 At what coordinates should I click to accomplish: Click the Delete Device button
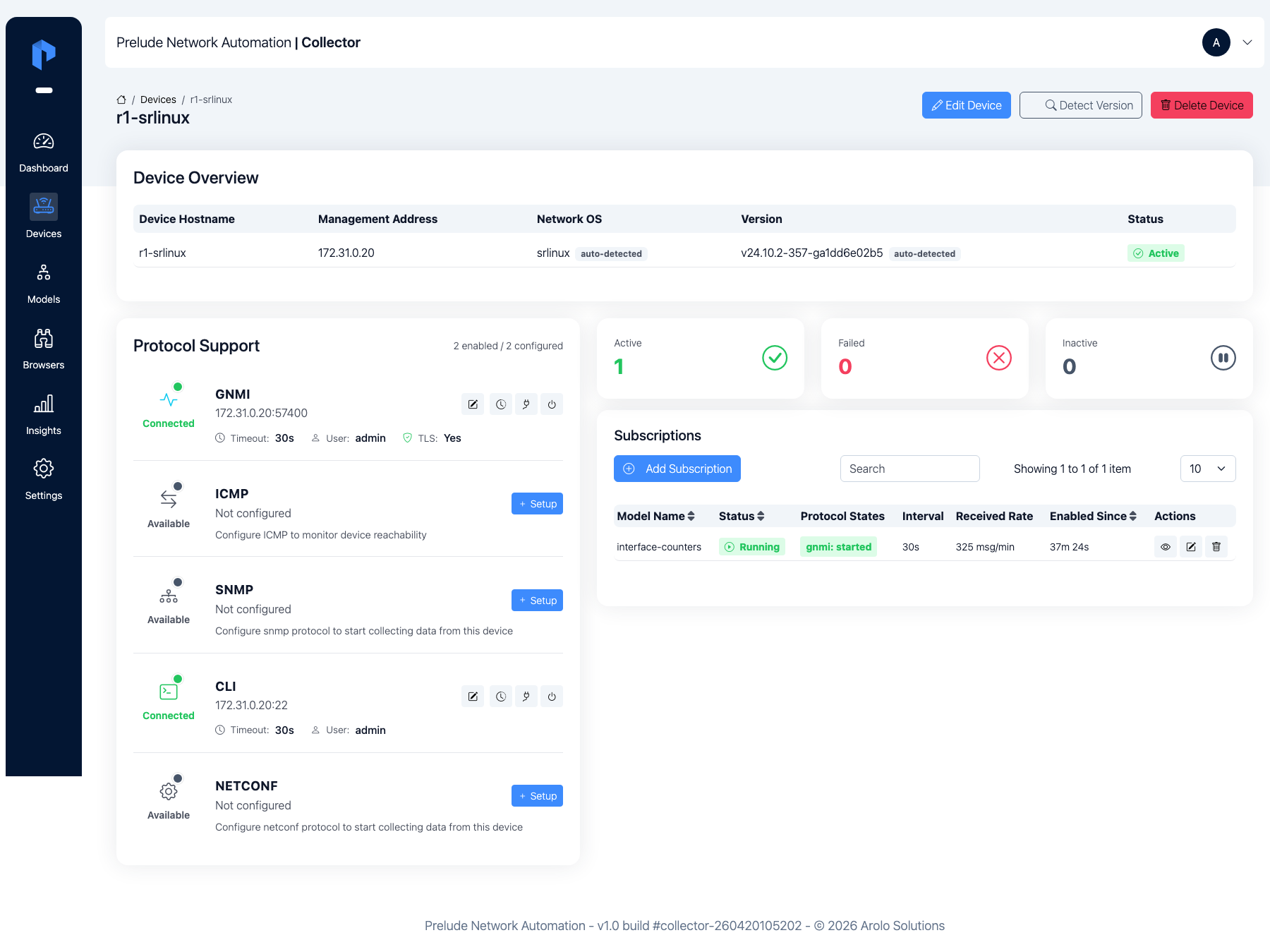pyautogui.click(x=1202, y=105)
